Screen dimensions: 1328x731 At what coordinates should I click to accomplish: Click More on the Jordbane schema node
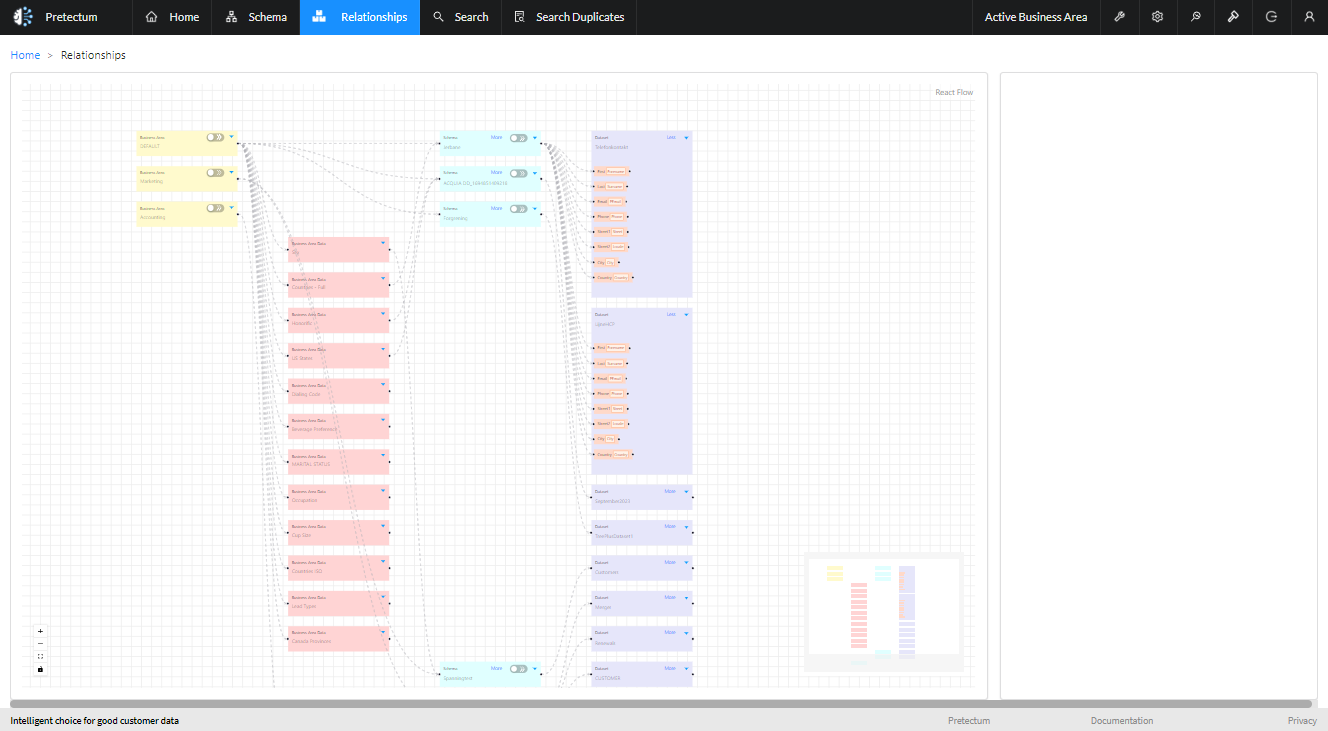click(x=497, y=137)
